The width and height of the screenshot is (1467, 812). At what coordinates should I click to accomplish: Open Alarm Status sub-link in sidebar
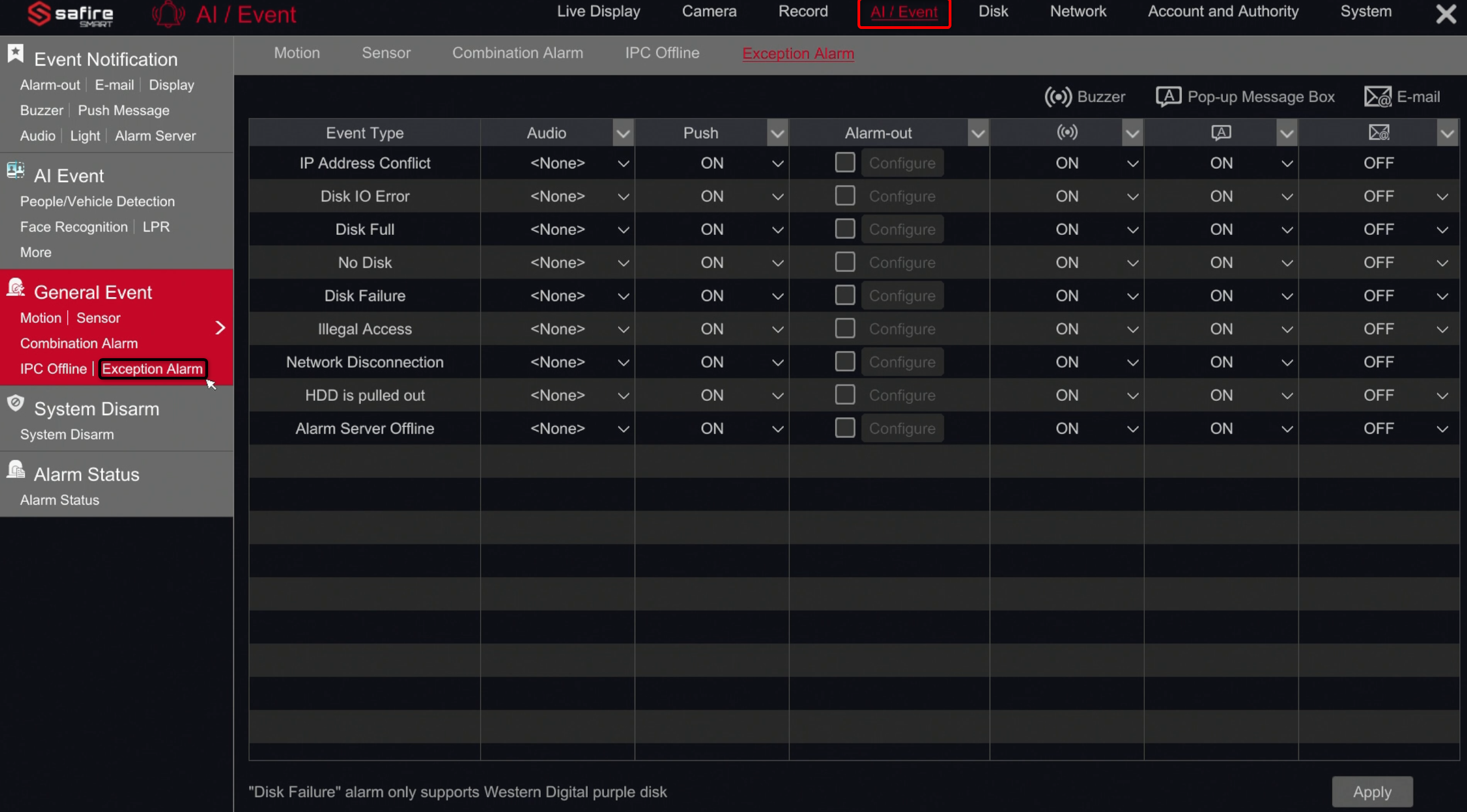pyautogui.click(x=60, y=500)
